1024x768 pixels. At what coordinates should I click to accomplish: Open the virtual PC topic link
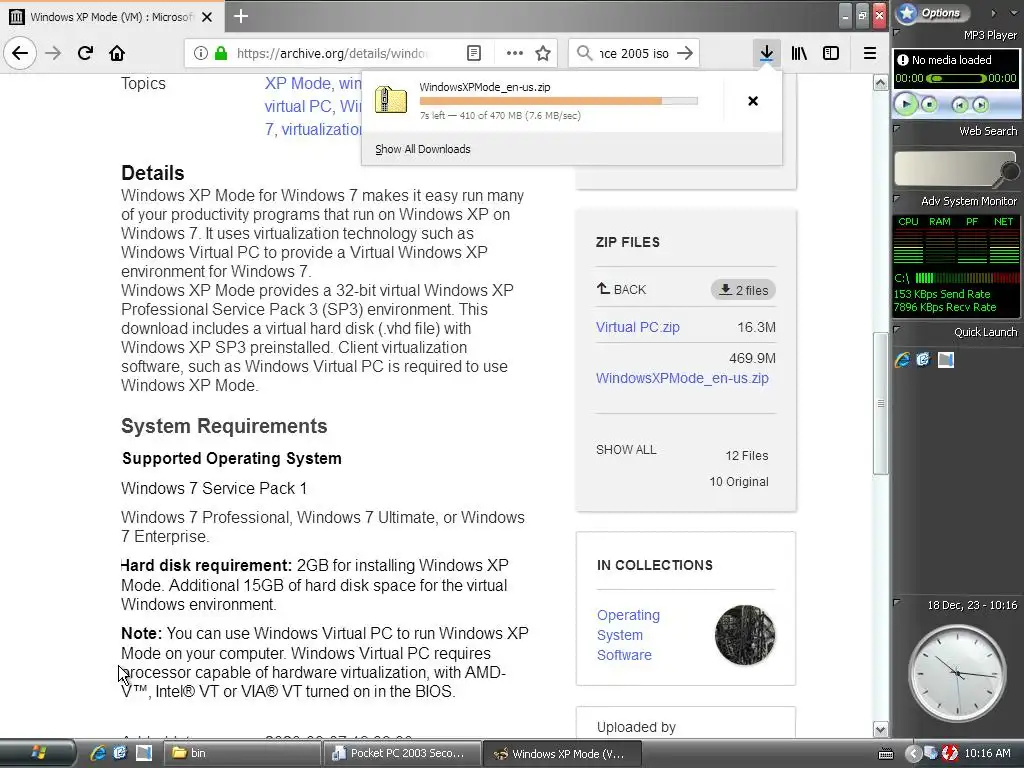[300, 106]
